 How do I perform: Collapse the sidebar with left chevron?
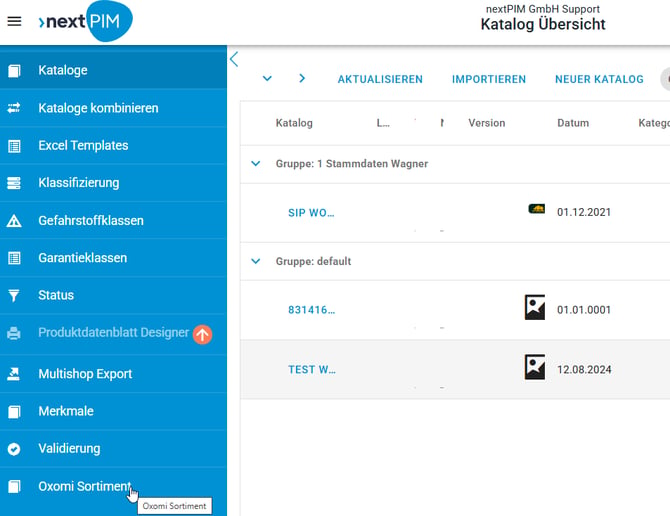coord(234,59)
